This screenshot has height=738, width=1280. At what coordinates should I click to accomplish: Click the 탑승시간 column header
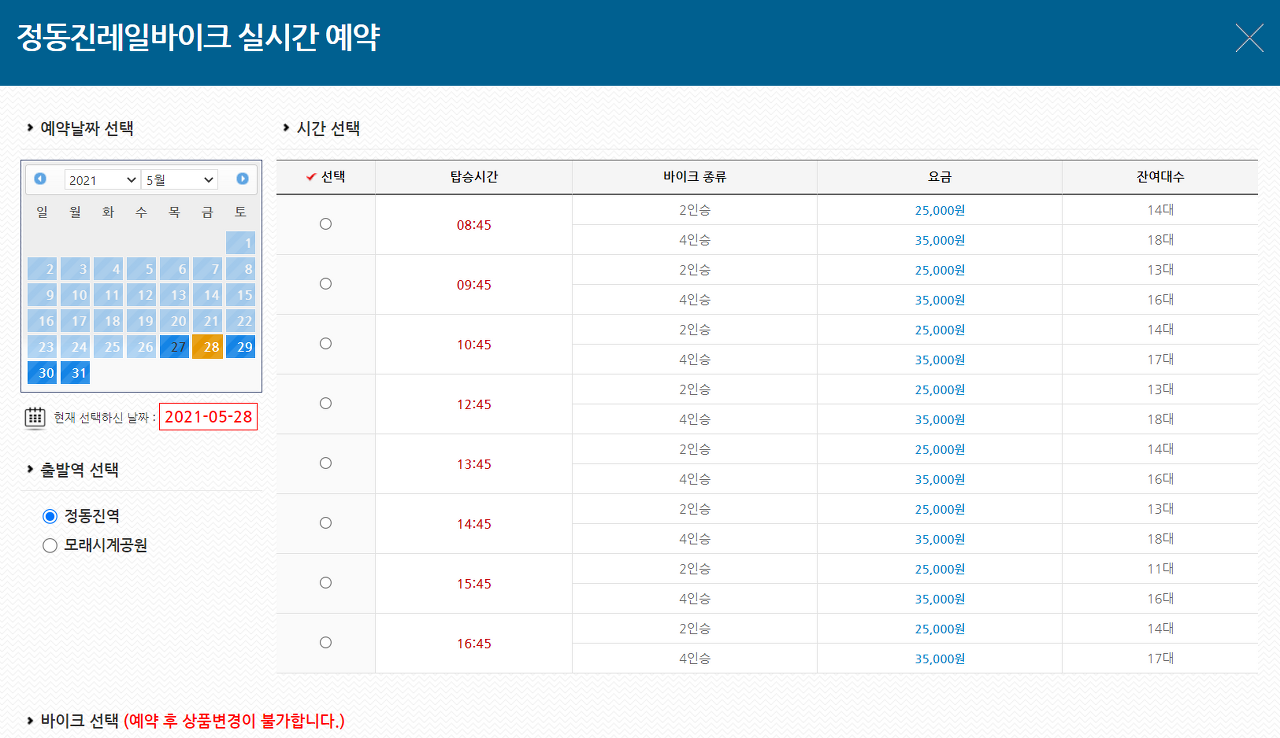coord(474,177)
